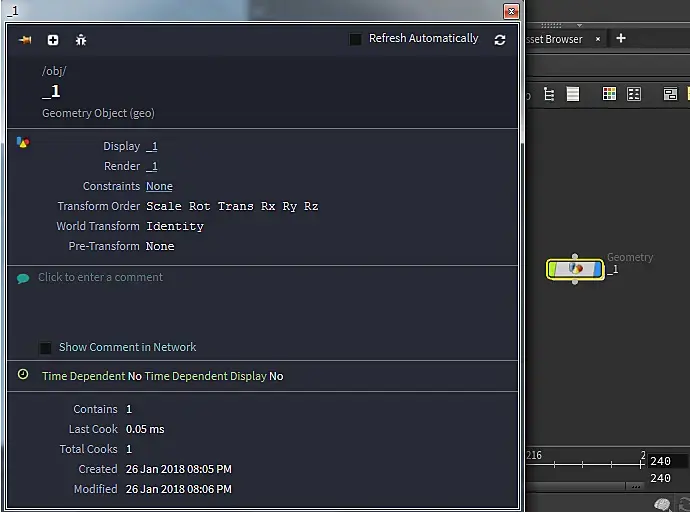Click the Constraints None link

159,186
